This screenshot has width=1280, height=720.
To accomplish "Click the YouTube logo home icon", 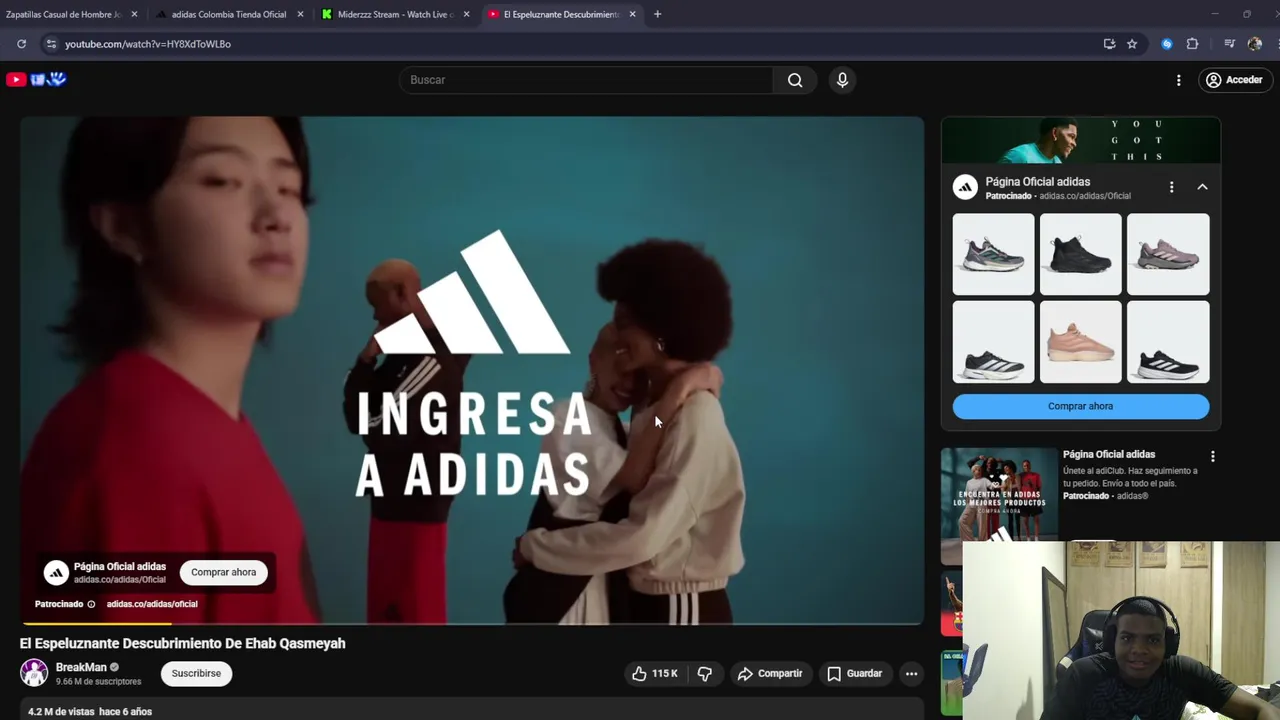I will [16, 79].
